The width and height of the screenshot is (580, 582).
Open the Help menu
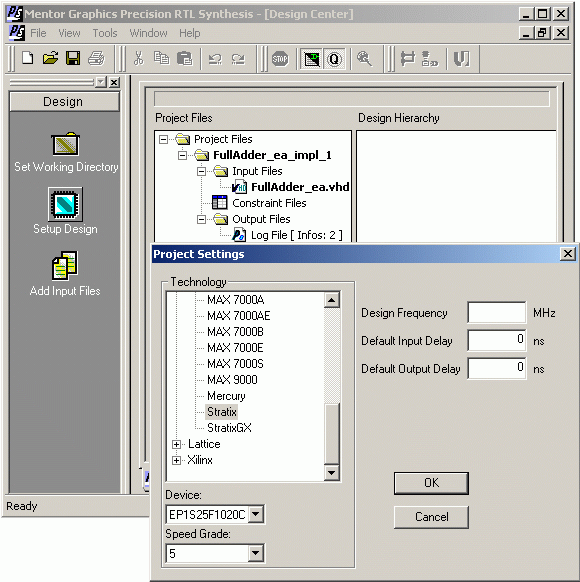point(190,33)
